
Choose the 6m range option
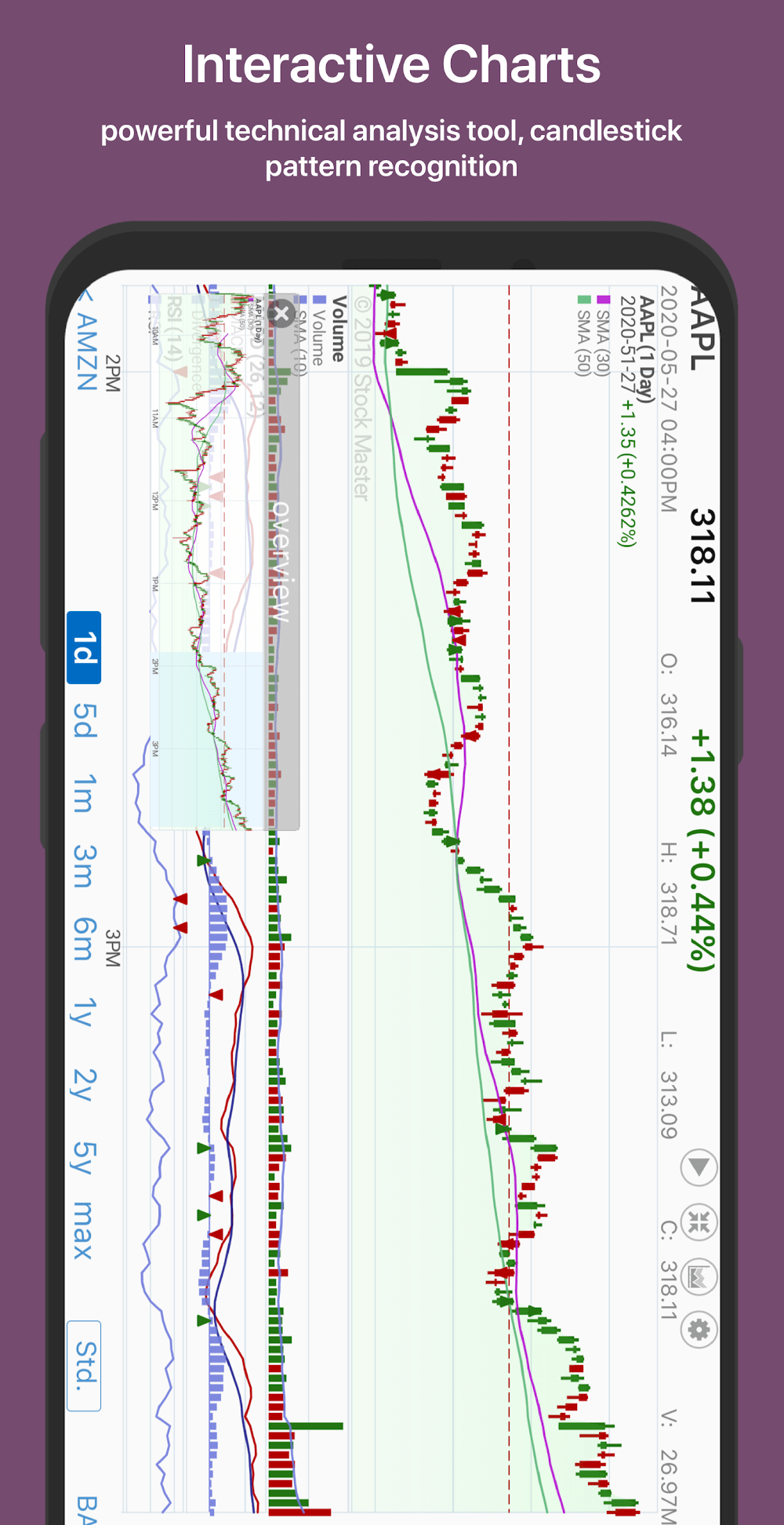(x=84, y=939)
